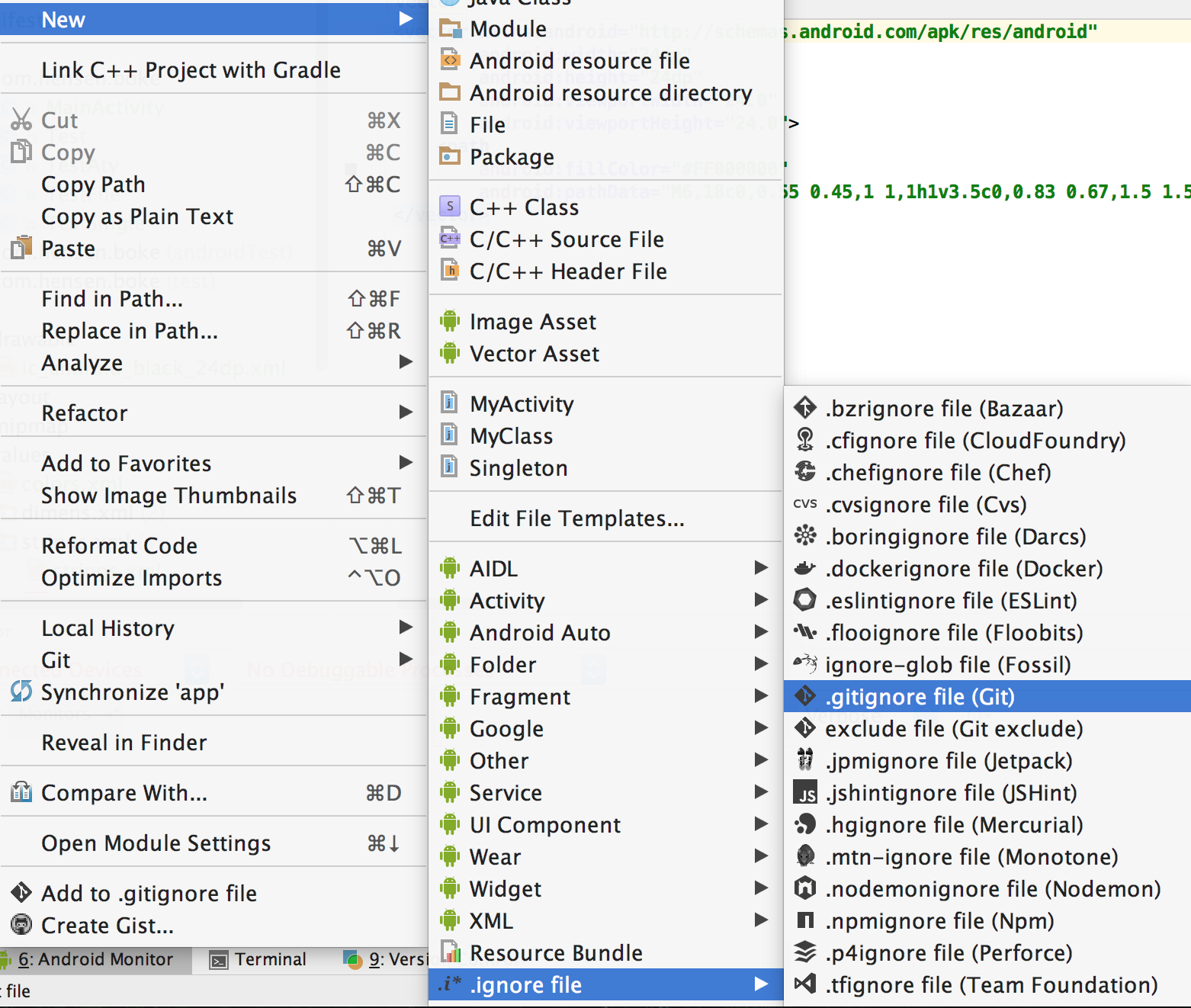1191x1008 pixels.
Task: Choose Optimize Imports entry
Action: [213, 577]
